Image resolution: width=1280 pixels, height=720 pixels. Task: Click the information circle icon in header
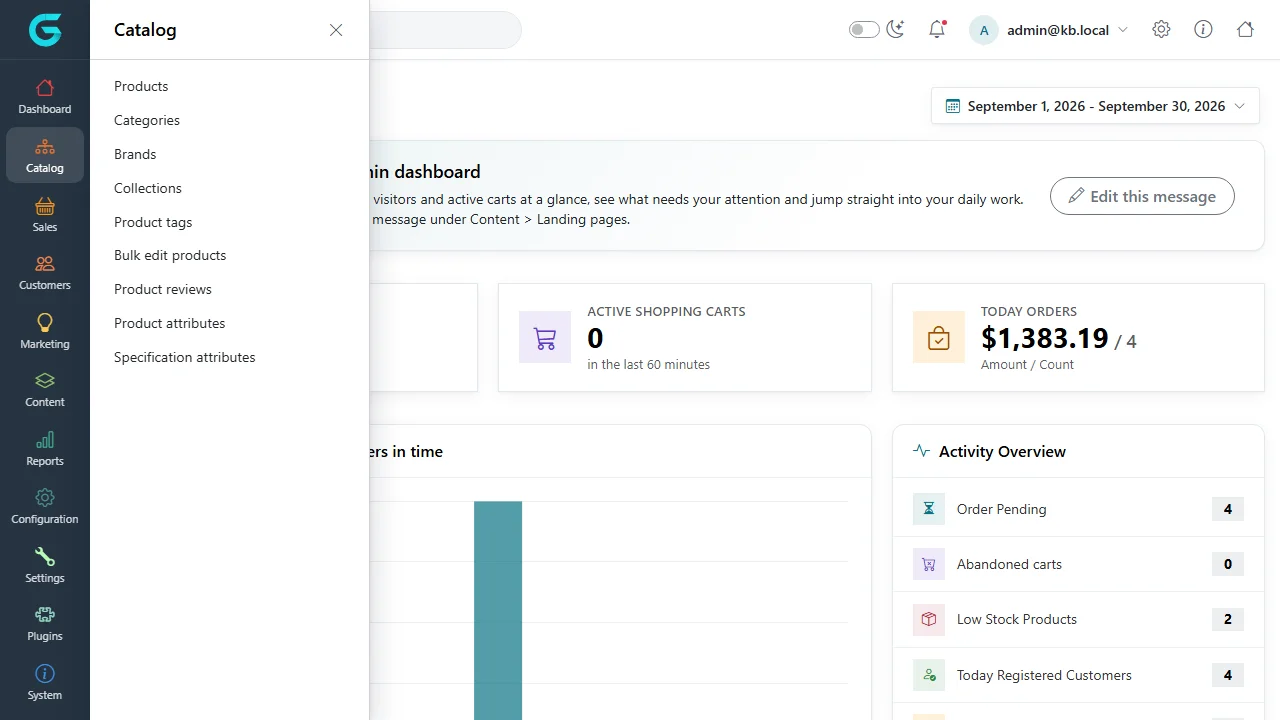(1203, 30)
